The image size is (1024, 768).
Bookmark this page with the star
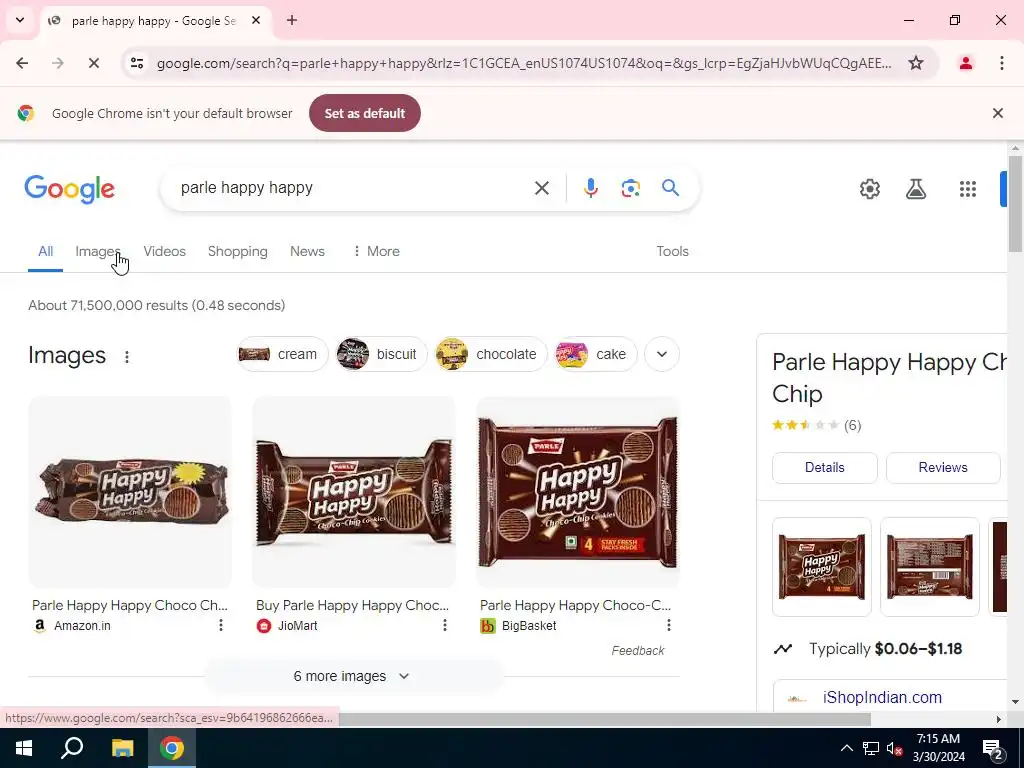[916, 63]
